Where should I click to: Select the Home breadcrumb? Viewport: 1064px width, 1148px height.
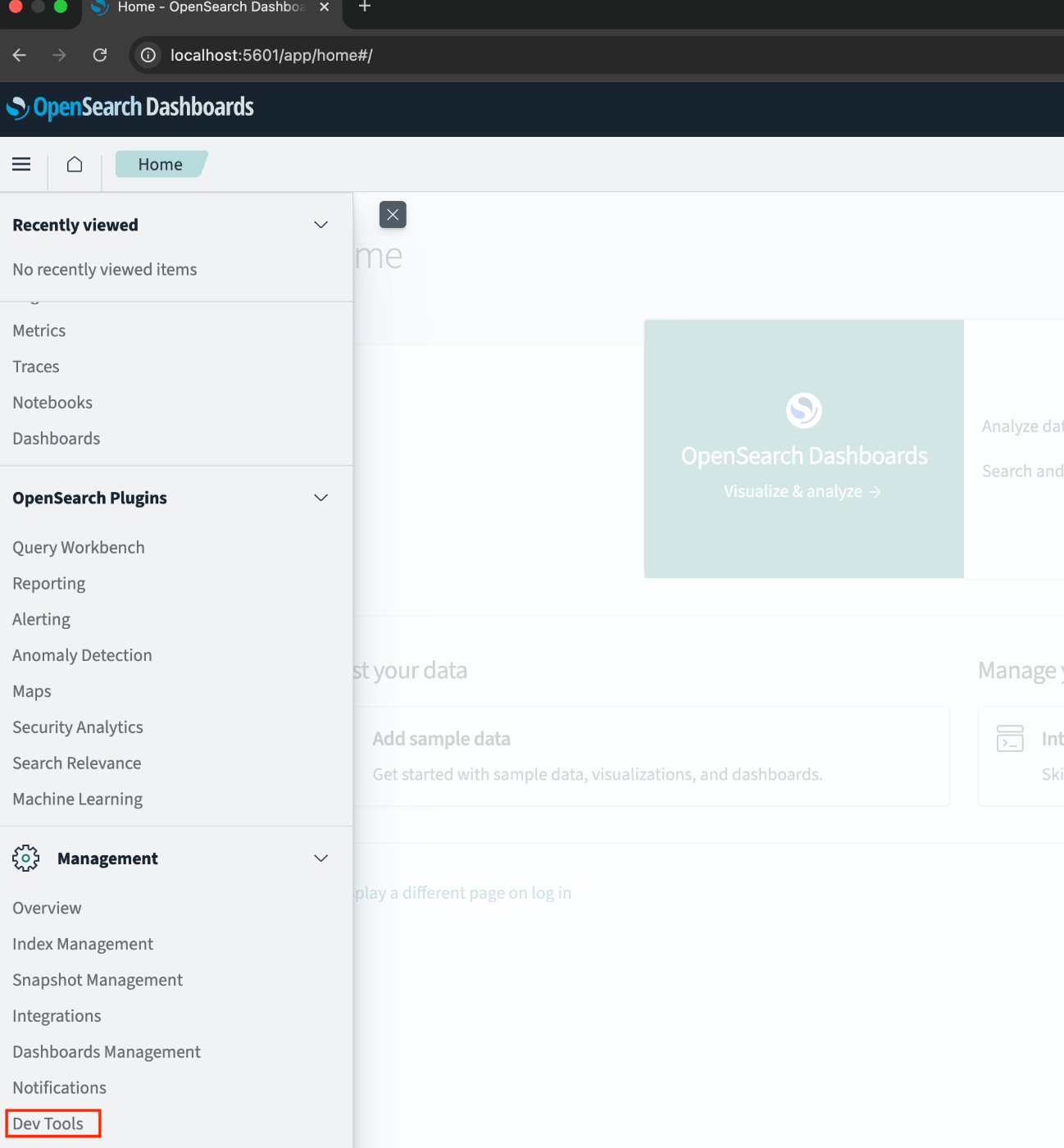(161, 164)
